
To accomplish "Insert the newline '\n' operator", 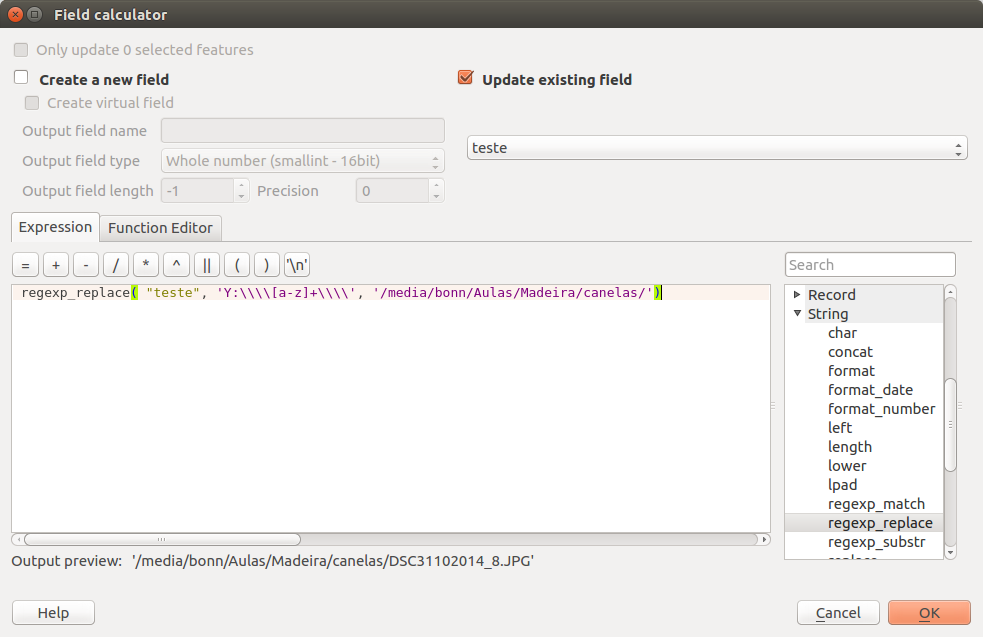I will click(297, 265).
